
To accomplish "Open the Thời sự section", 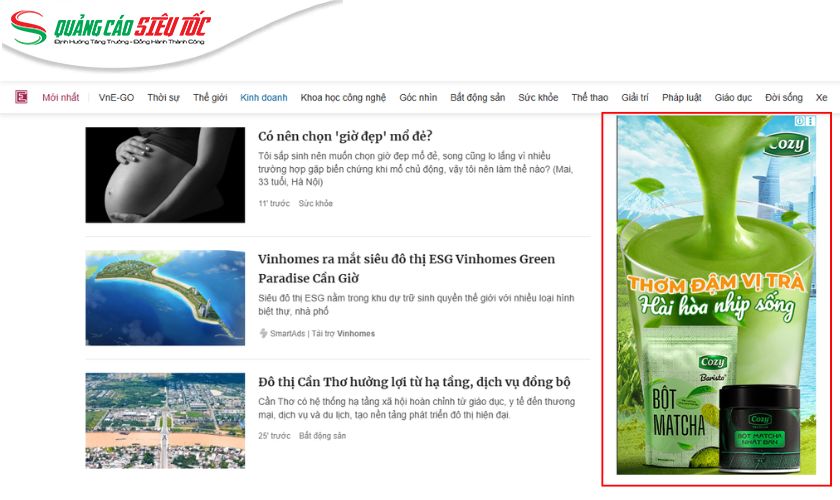I will [163, 98].
